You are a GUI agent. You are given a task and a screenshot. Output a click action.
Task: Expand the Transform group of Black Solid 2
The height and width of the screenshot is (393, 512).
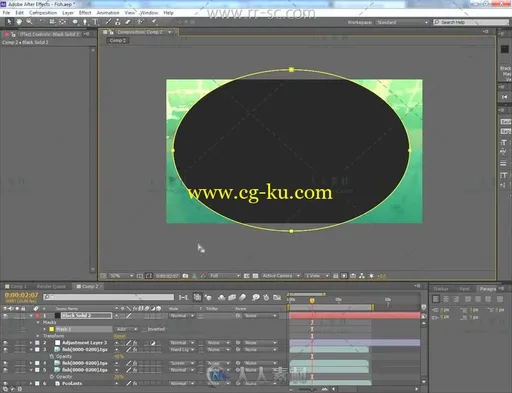pos(38,336)
